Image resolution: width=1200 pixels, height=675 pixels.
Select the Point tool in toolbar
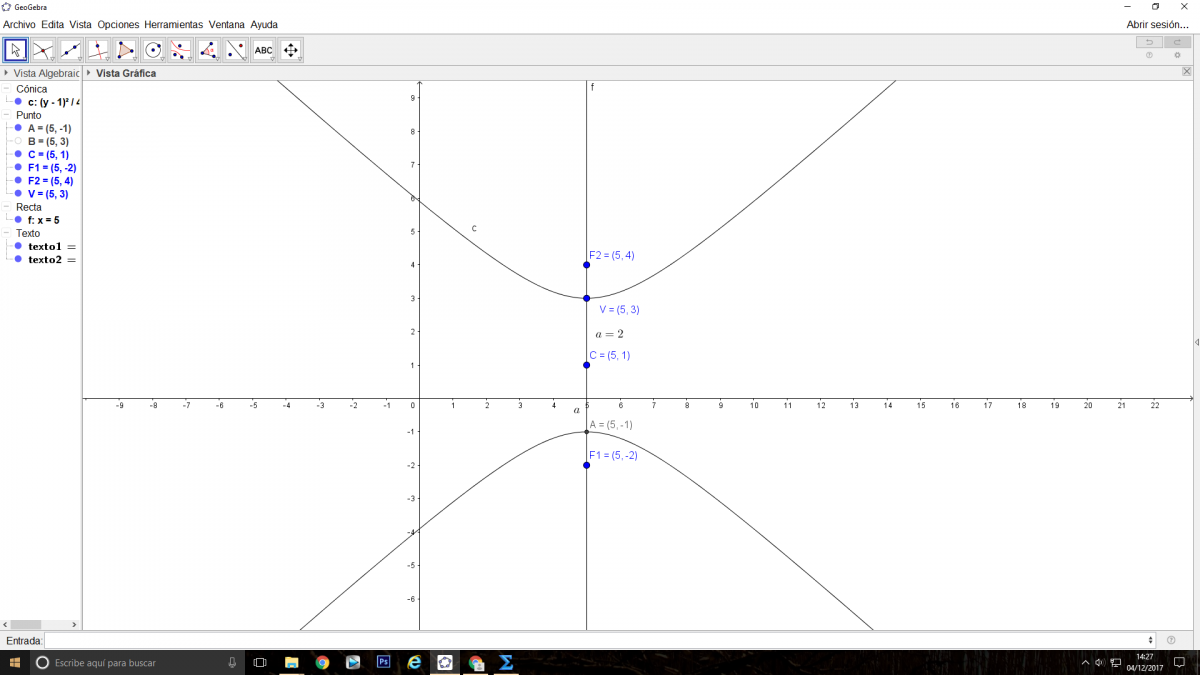(43, 50)
